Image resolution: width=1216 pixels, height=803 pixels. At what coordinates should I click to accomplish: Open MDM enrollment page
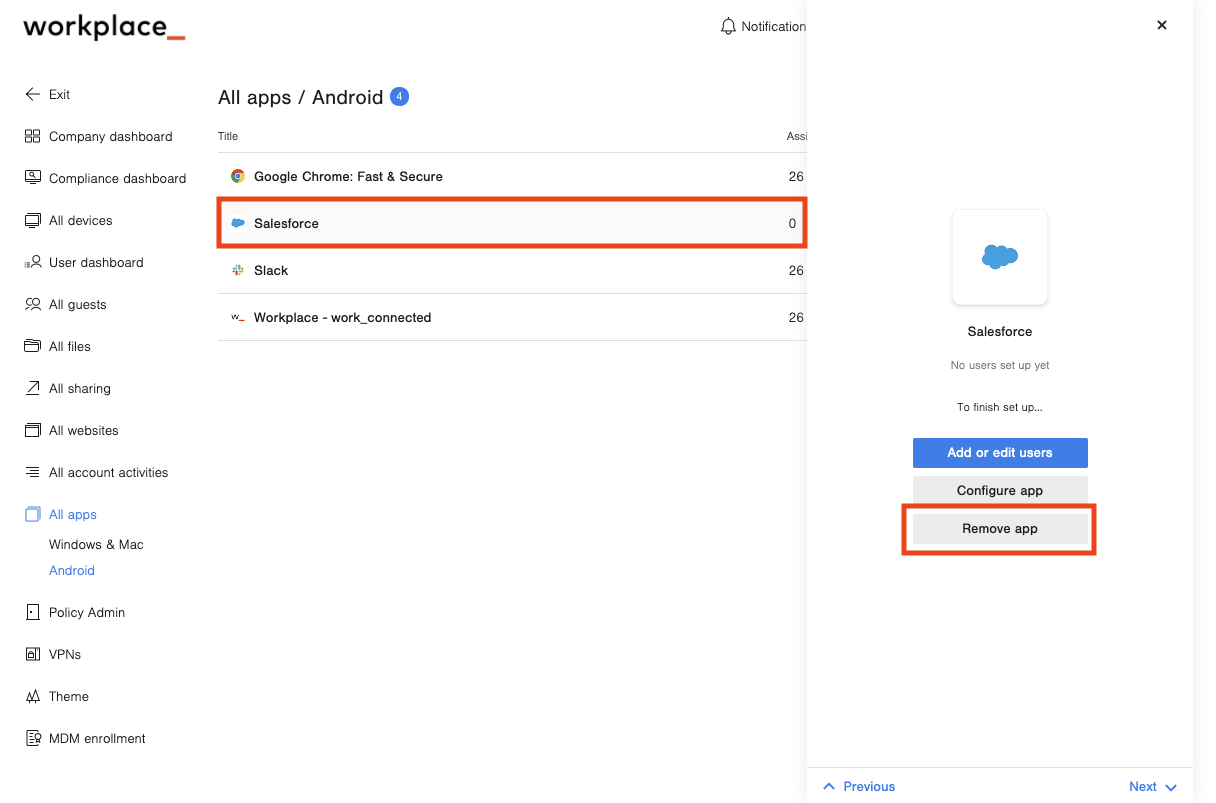(97, 738)
